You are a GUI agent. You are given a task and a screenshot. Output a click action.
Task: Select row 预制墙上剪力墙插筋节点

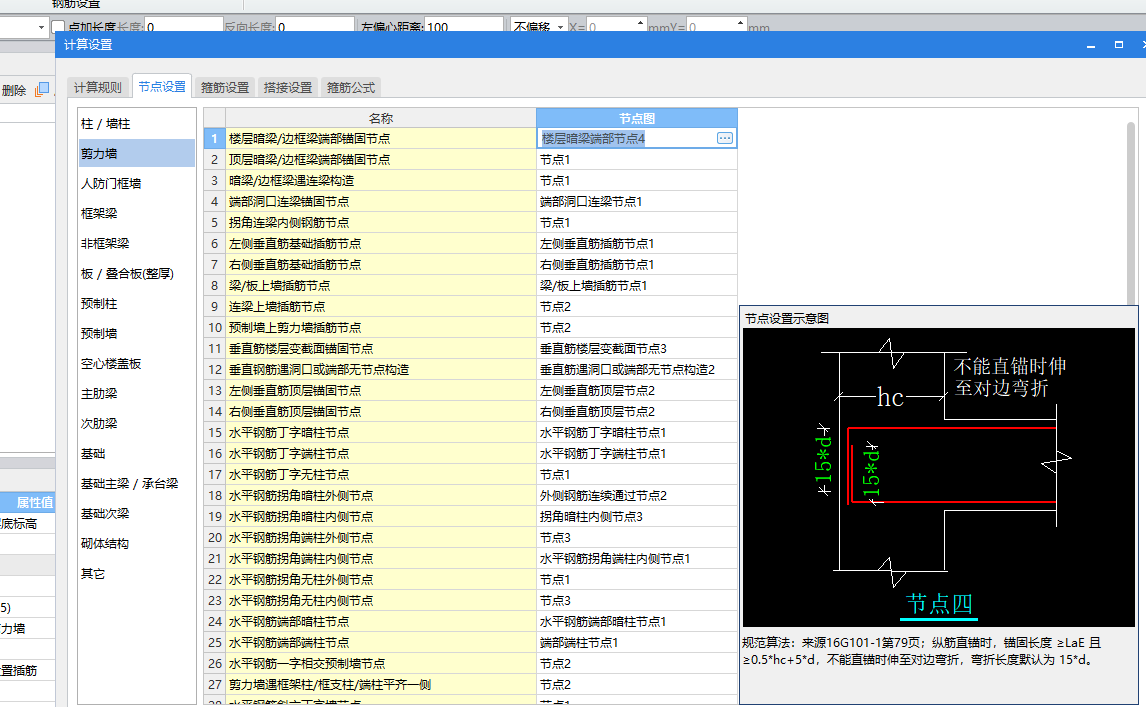[x=381, y=328]
